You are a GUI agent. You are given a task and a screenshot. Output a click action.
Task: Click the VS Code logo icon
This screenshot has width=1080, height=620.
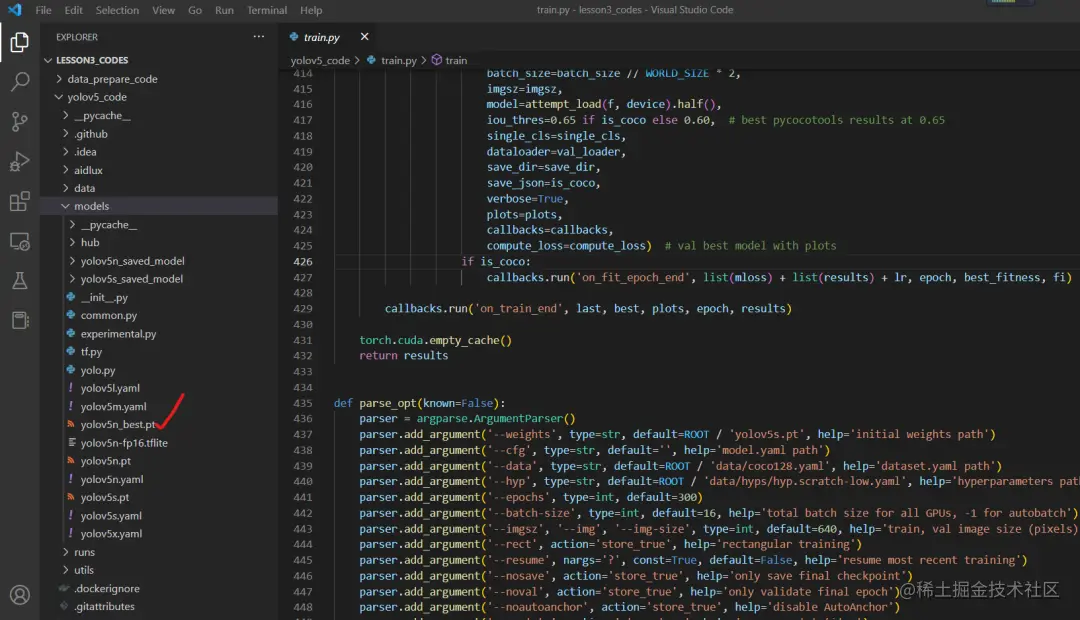(14, 10)
